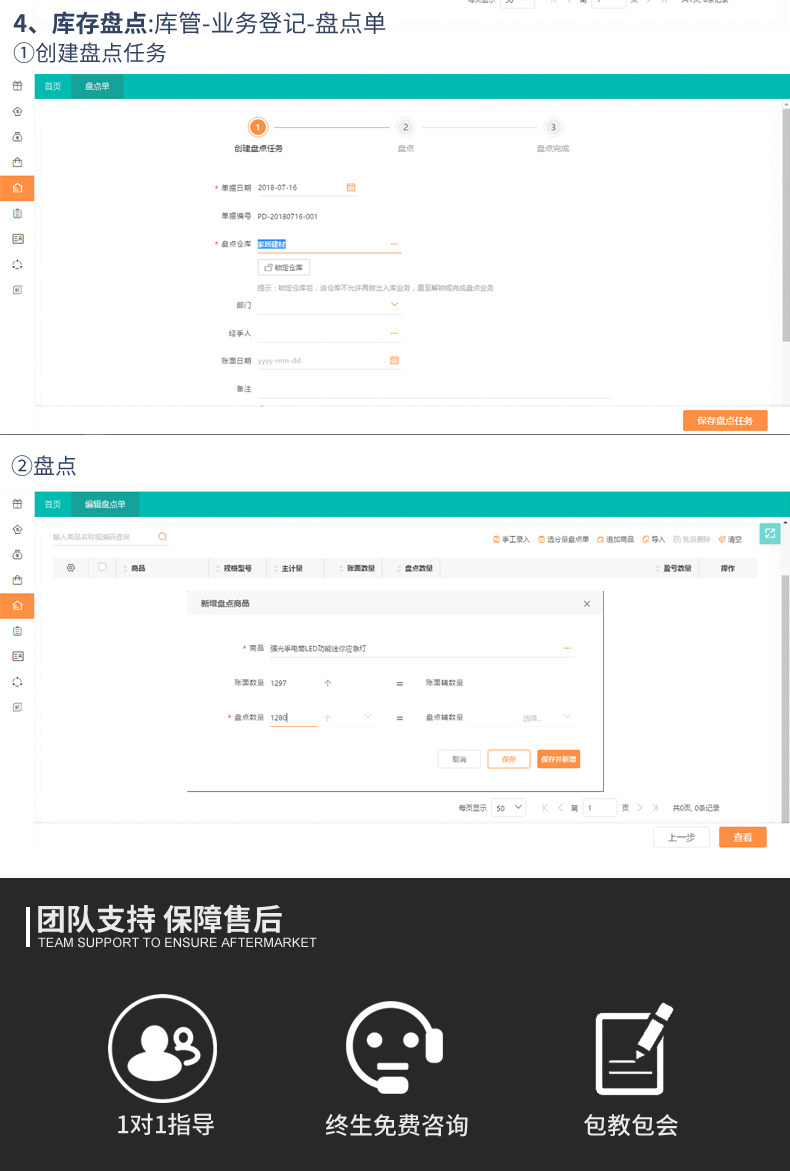
Task: Click the 单据日期 field showing 2018-07-16
Action: pos(307,187)
